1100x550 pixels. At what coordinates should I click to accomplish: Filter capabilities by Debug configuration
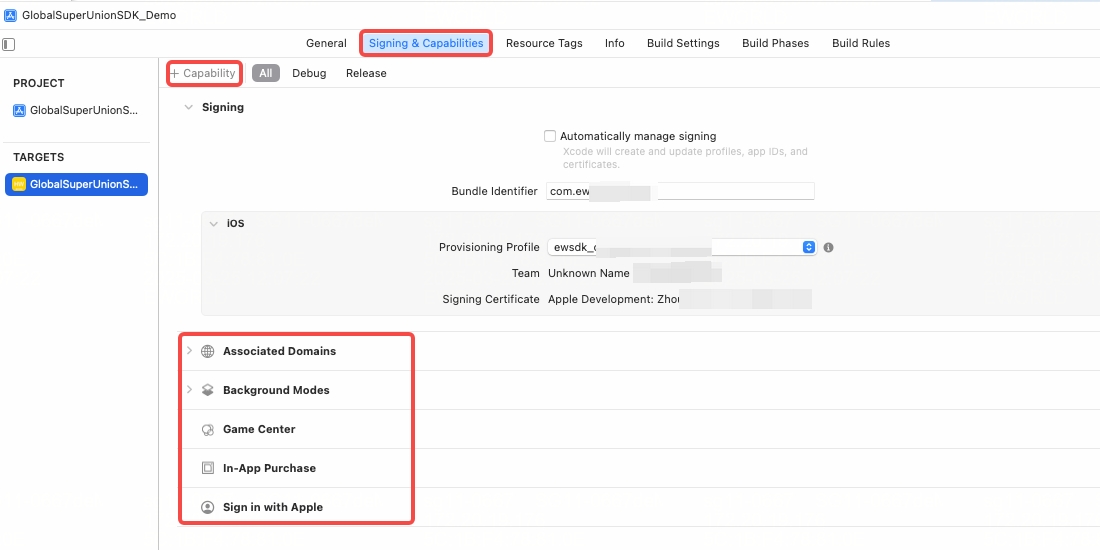(309, 73)
